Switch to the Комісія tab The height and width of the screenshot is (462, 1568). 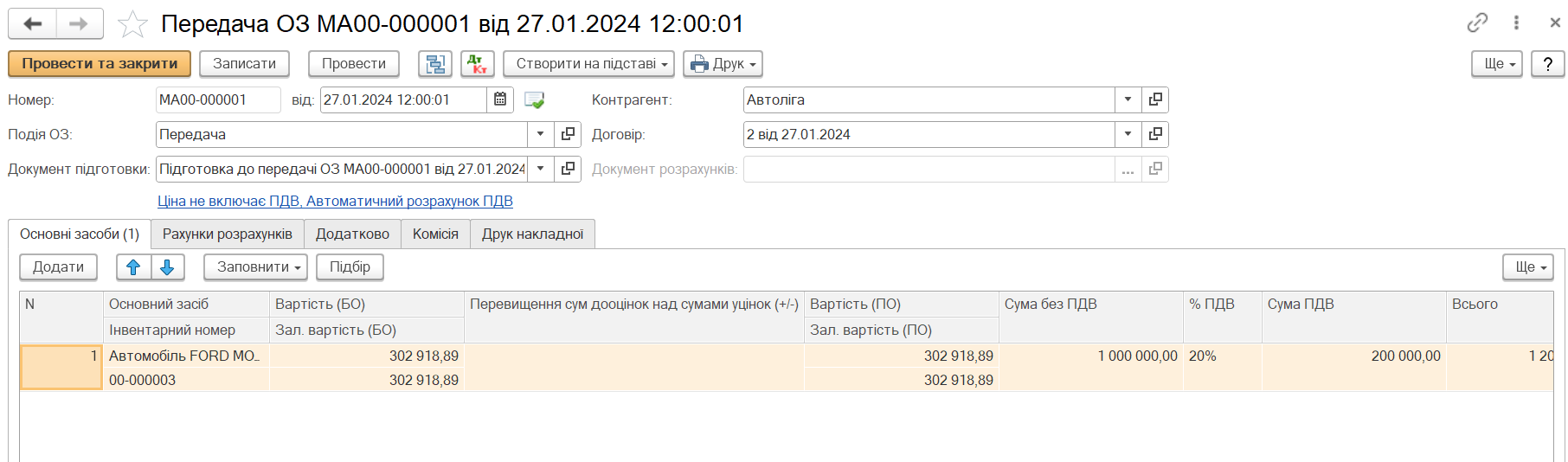(435, 234)
